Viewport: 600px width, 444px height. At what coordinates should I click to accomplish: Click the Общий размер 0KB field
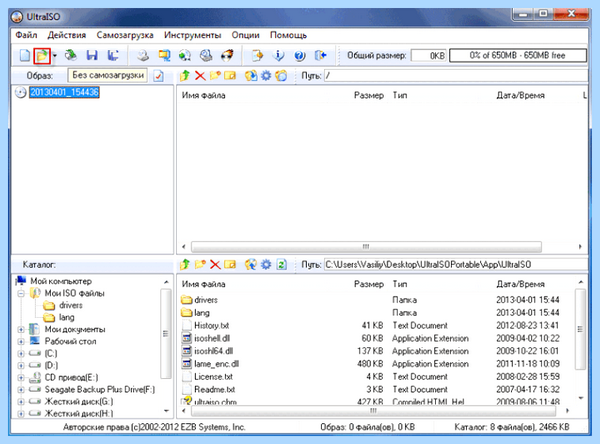[428, 56]
